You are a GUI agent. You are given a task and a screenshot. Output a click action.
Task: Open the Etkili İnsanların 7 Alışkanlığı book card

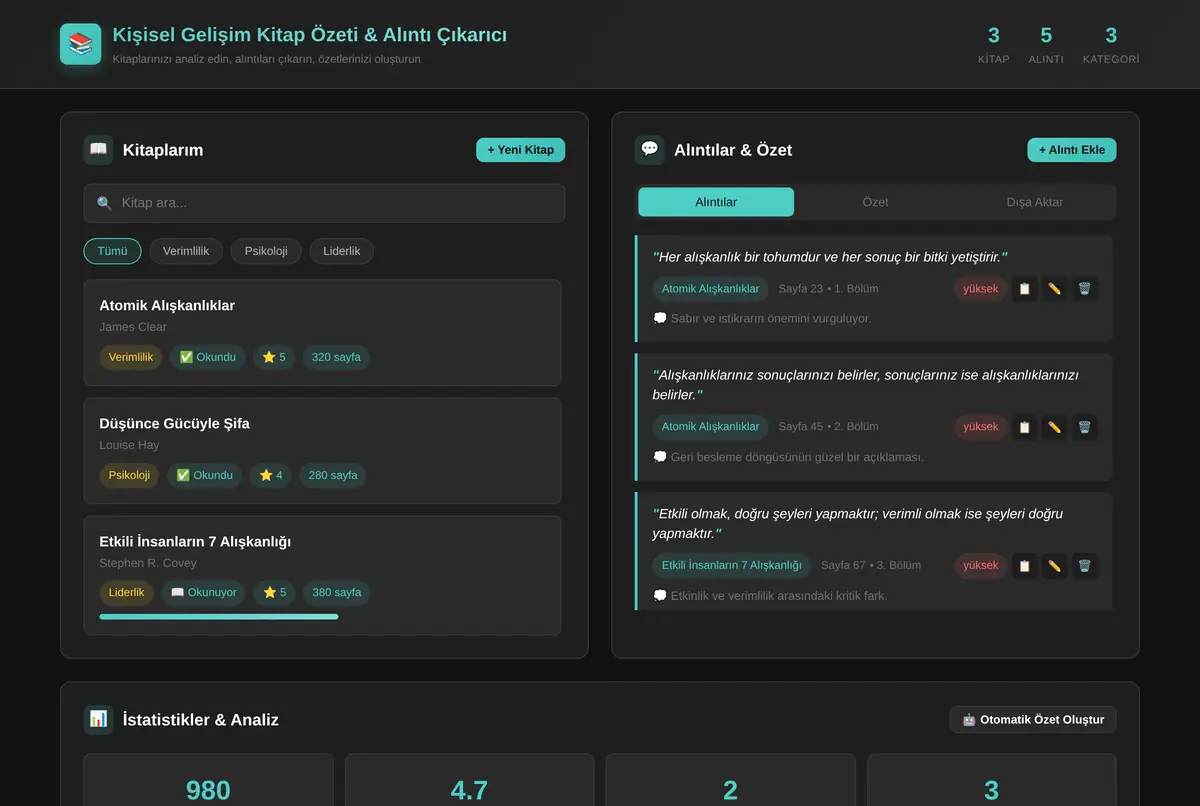pos(322,575)
